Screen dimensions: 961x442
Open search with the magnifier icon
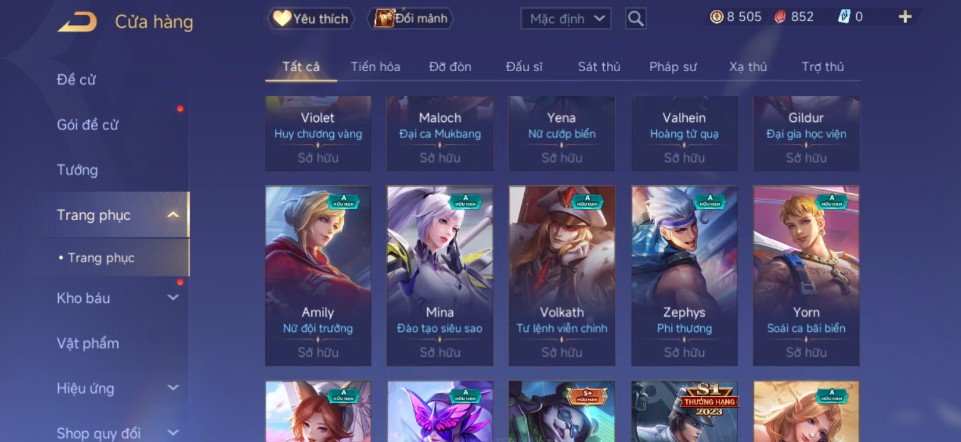point(636,18)
